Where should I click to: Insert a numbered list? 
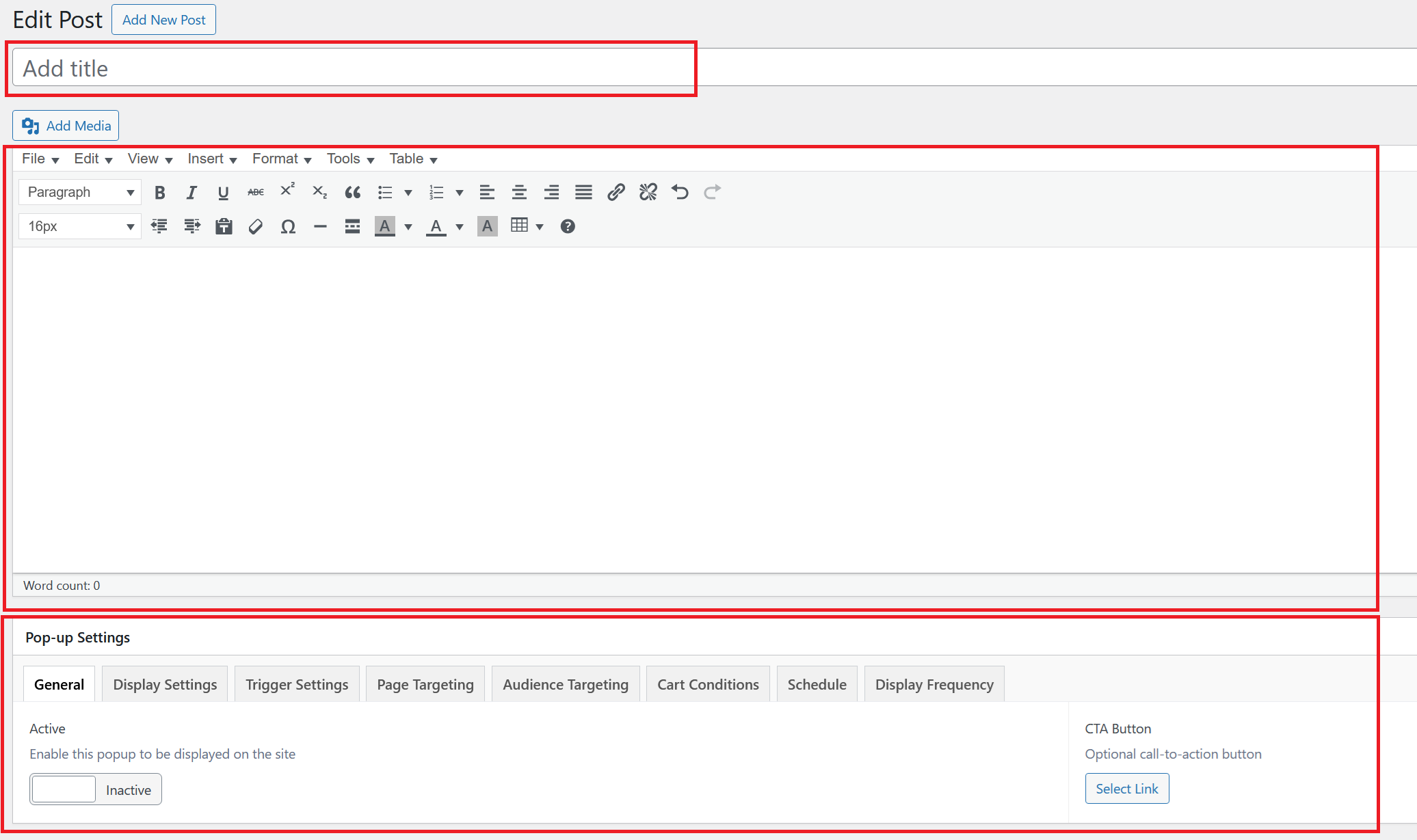(436, 193)
